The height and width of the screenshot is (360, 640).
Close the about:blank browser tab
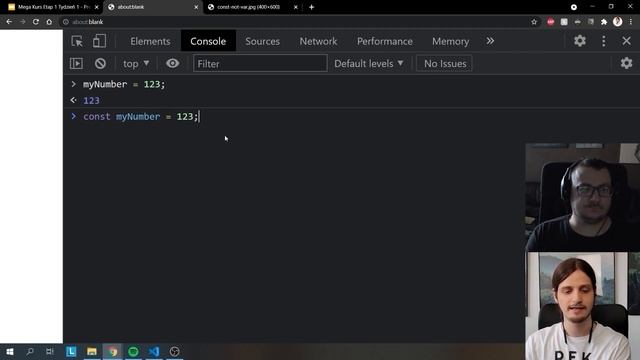coord(196,7)
